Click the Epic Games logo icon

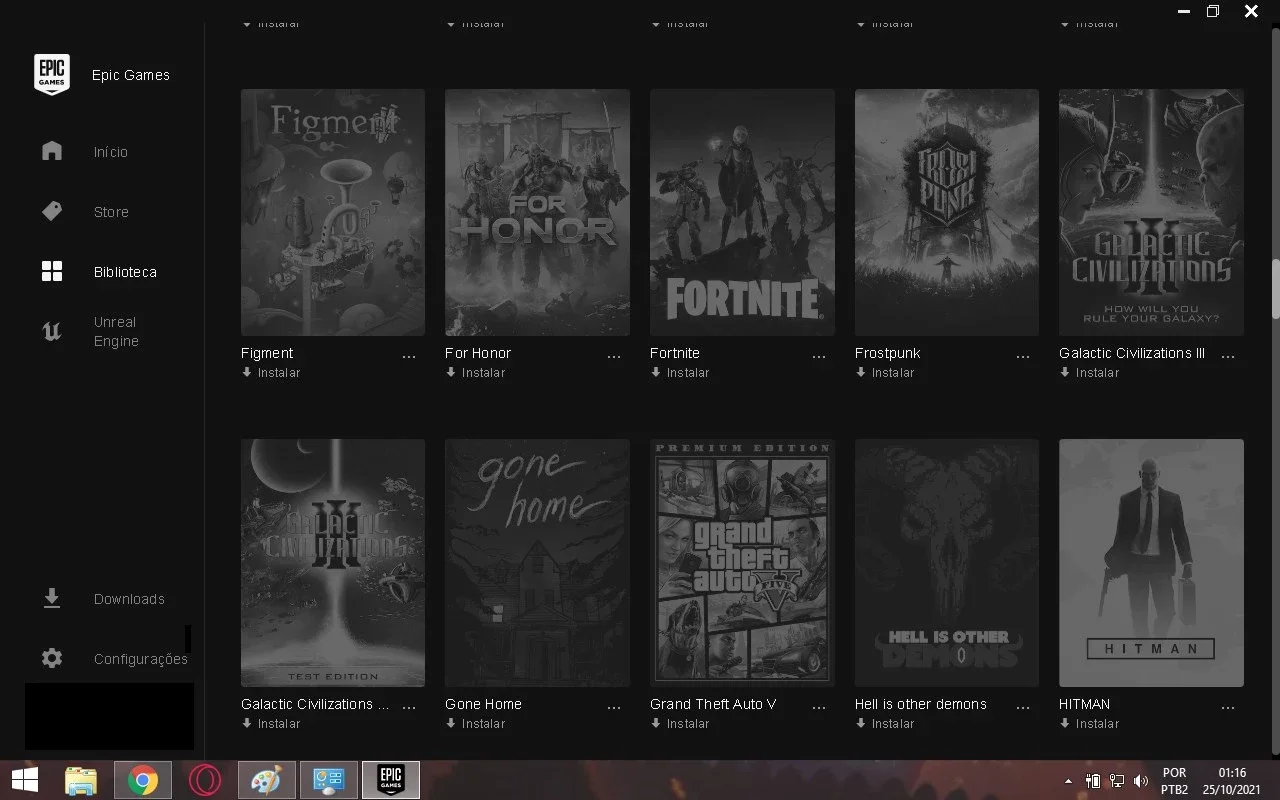coord(52,75)
